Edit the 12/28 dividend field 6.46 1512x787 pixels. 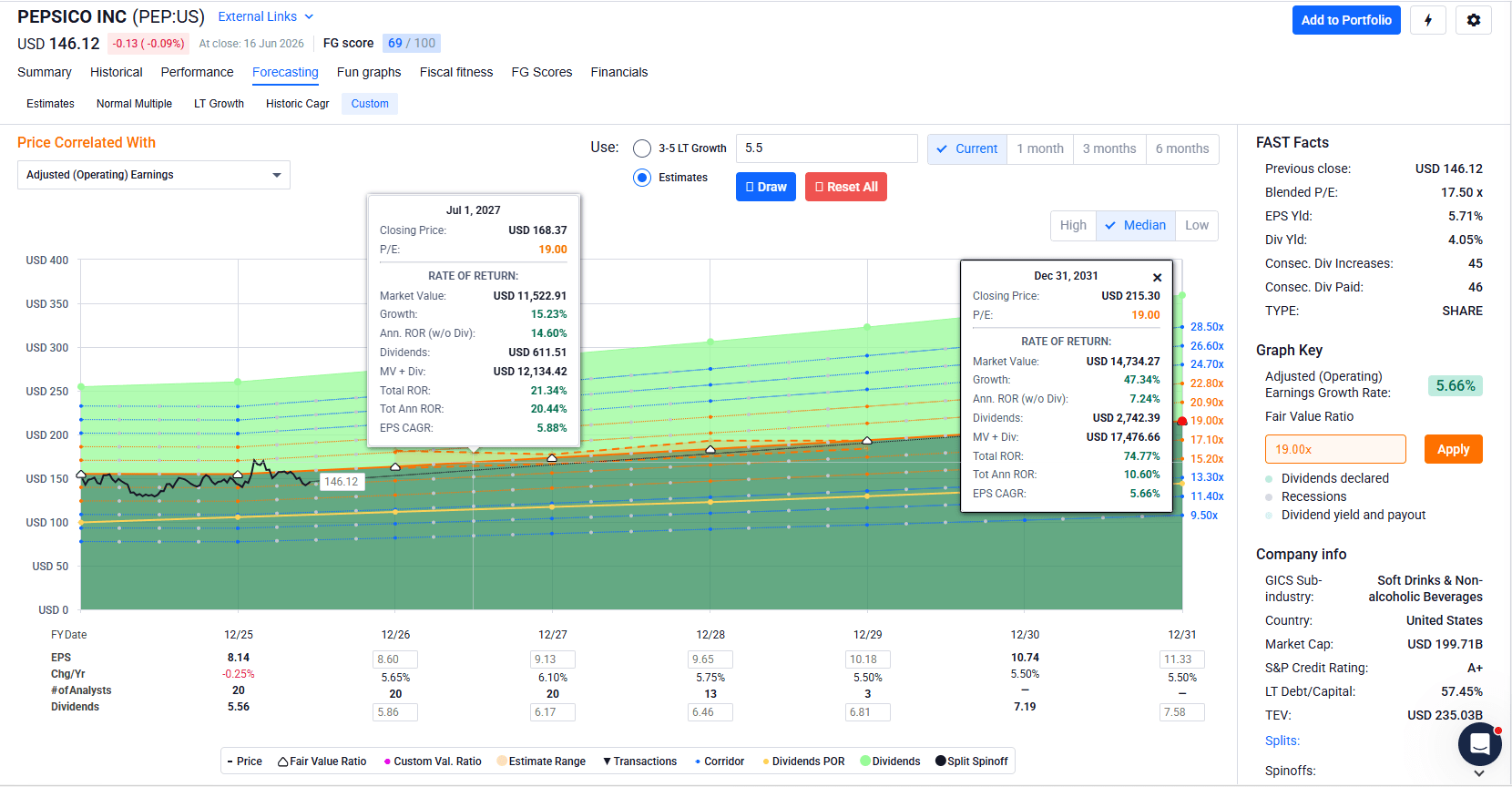click(x=710, y=712)
